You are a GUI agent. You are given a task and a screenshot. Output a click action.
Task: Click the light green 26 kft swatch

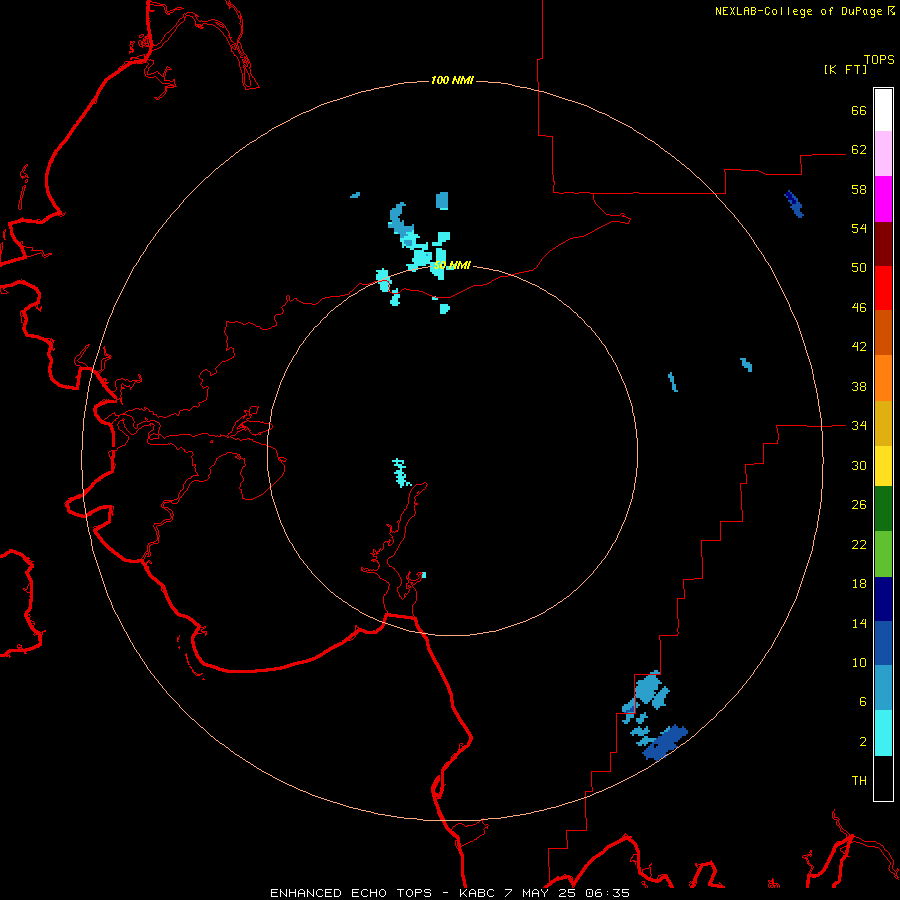(x=883, y=553)
